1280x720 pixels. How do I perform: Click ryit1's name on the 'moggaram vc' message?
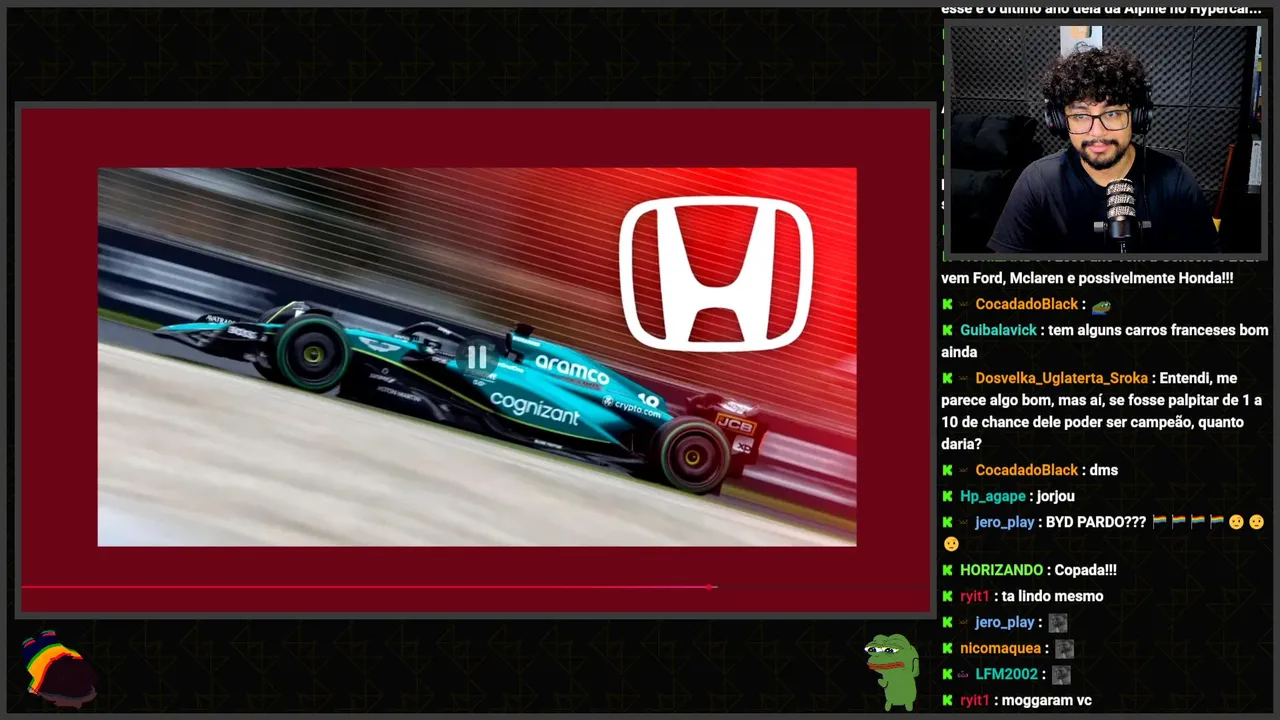974,700
